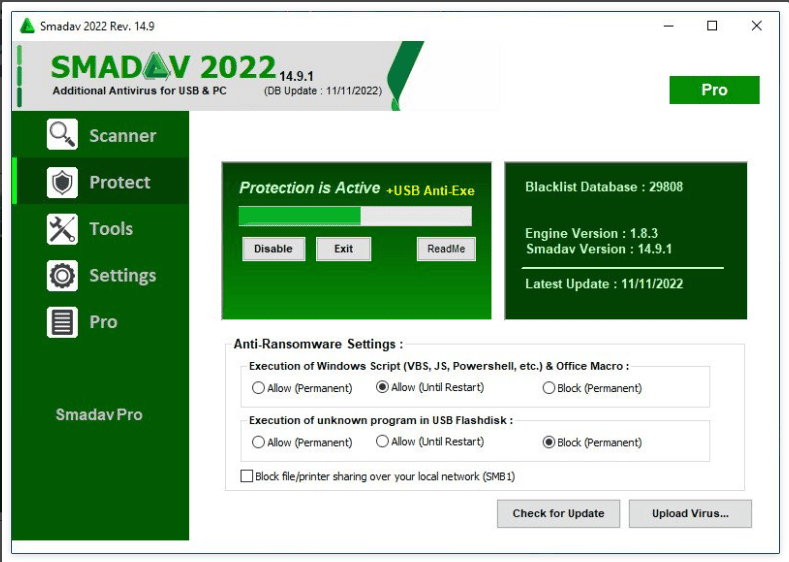Click Upload Virus... button
The width and height of the screenshot is (789, 562).
[x=690, y=514]
